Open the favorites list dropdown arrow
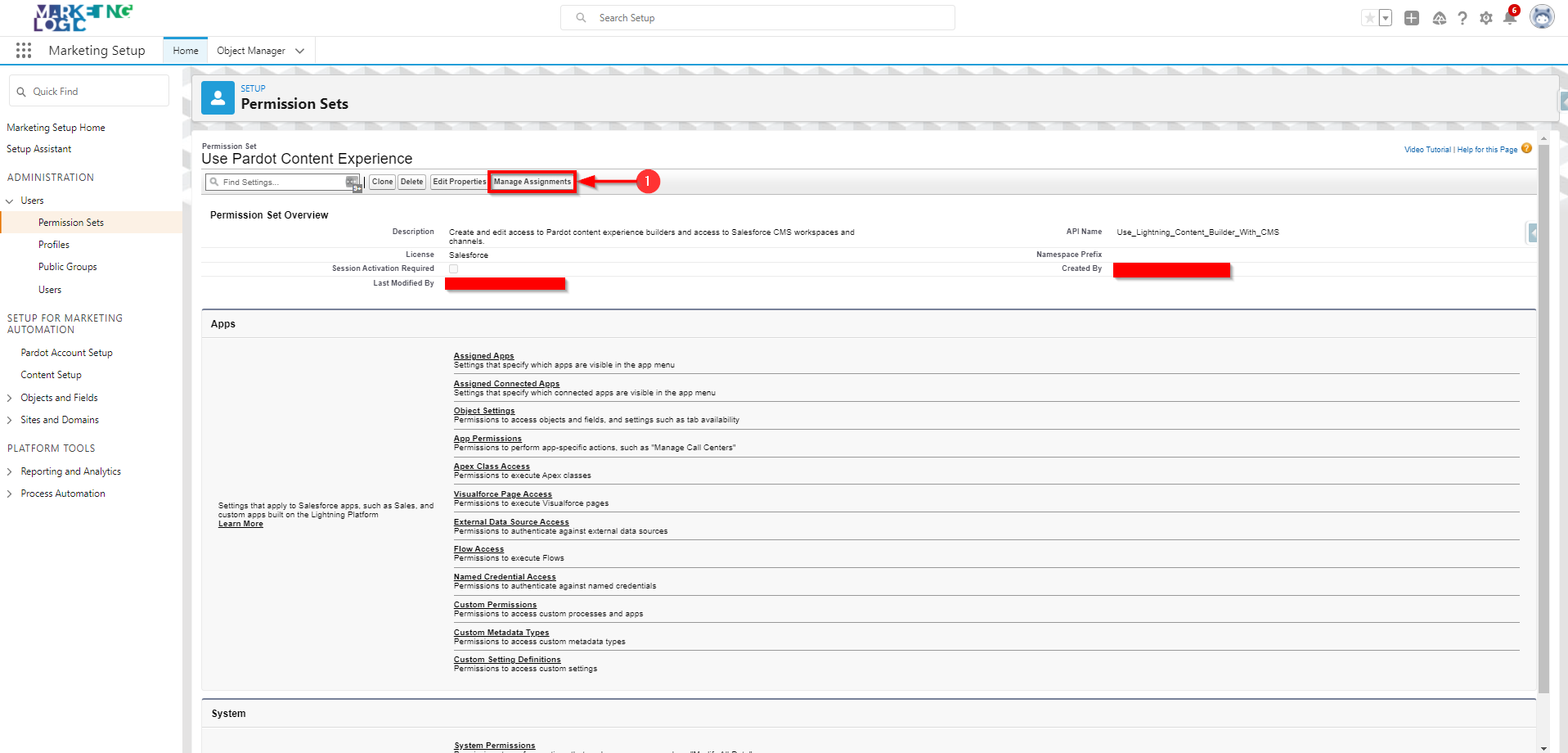Viewport: 1568px width, 753px height. (x=1386, y=18)
